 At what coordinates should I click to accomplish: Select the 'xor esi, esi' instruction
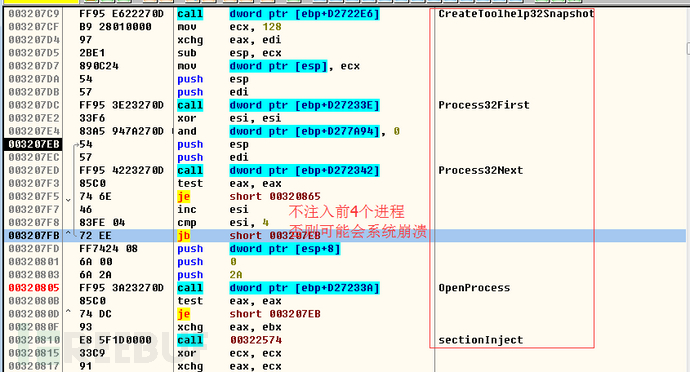[x=229, y=118]
